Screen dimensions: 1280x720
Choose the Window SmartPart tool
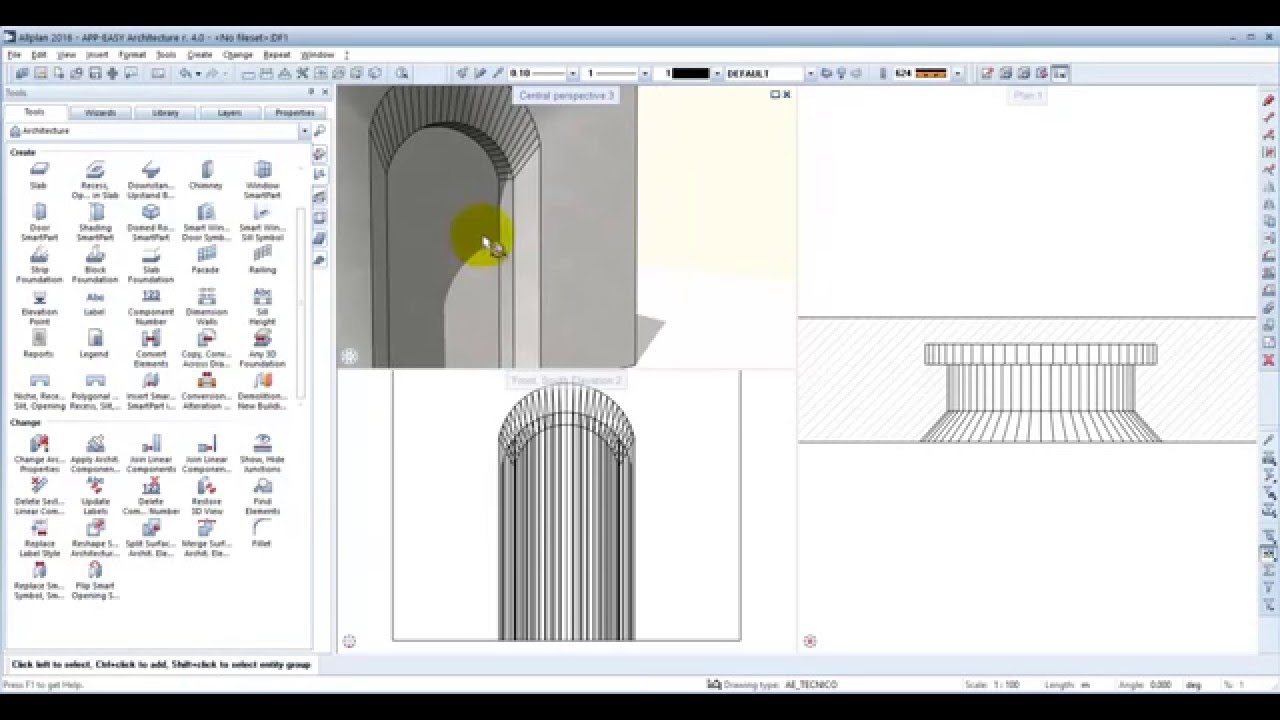[262, 179]
